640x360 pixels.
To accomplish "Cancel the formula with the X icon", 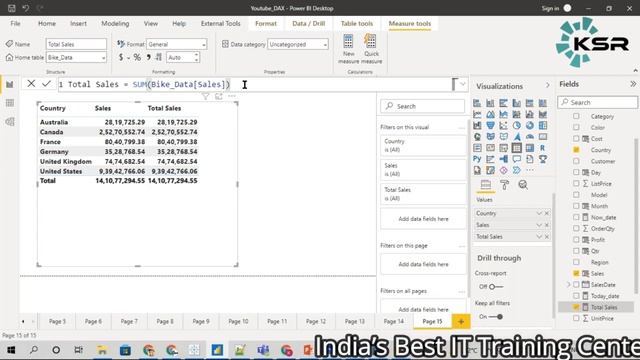I will tap(31, 84).
